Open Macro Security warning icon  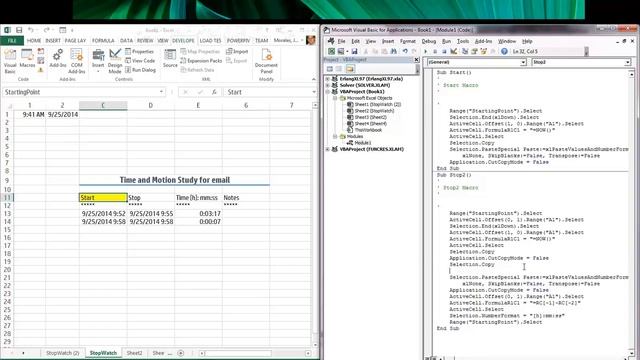41,70
